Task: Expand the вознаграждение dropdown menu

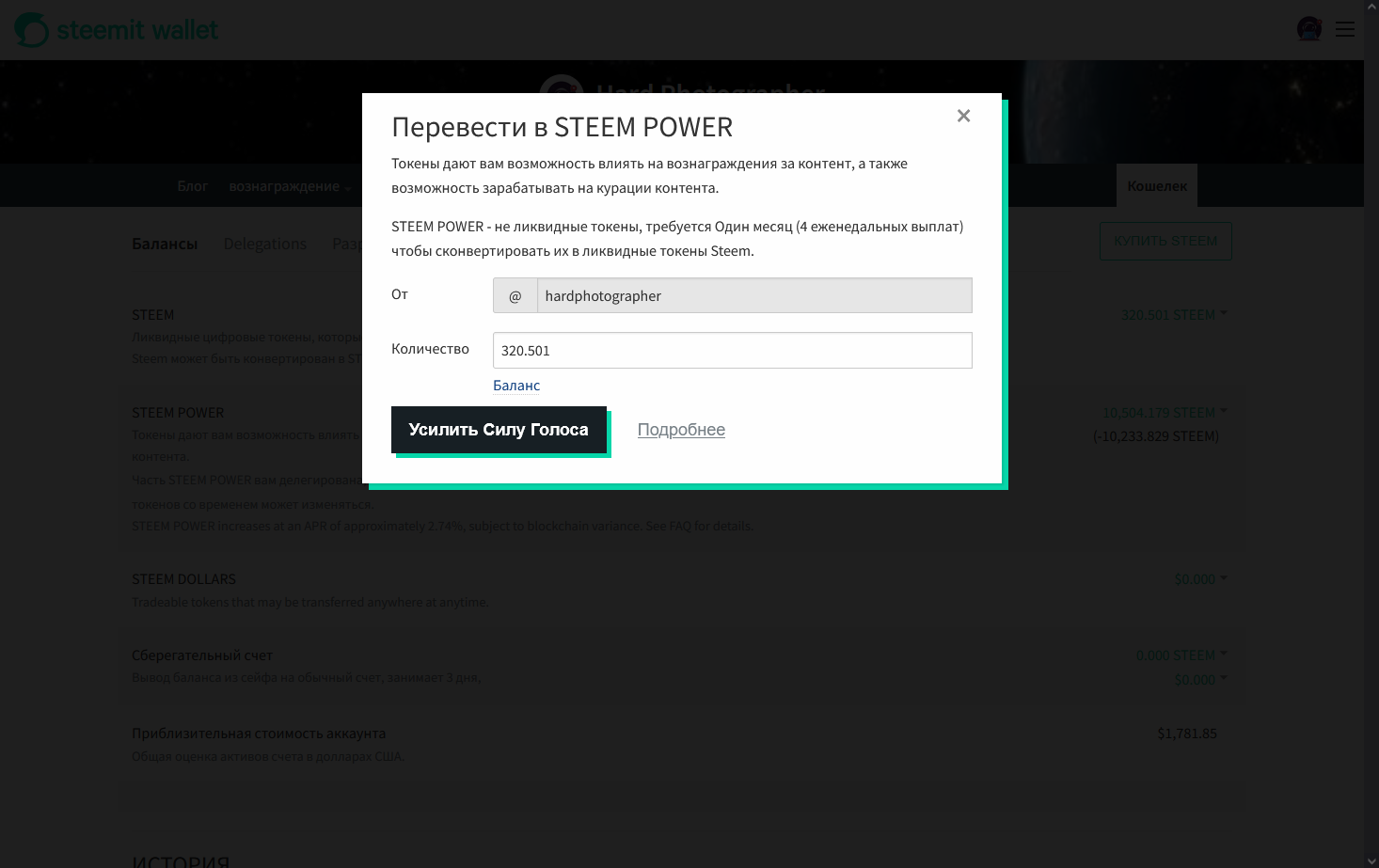Action: point(290,186)
